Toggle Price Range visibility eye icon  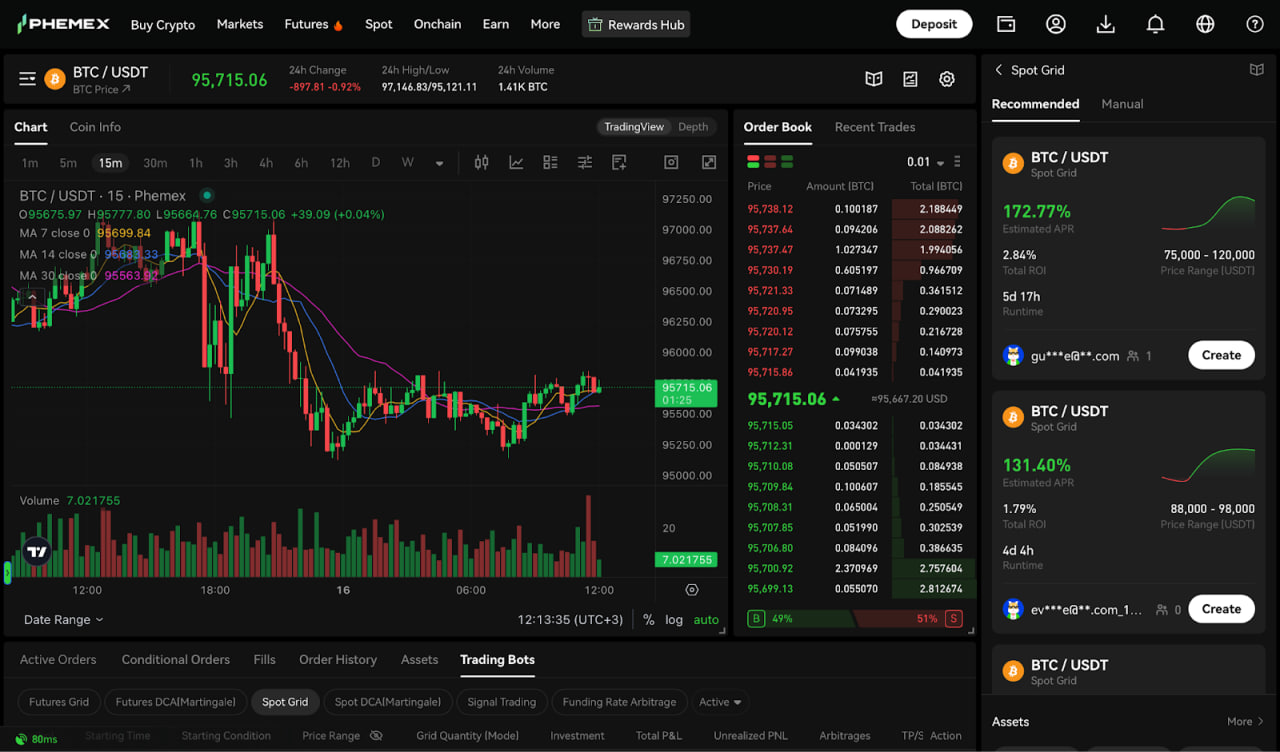pyautogui.click(x=376, y=736)
